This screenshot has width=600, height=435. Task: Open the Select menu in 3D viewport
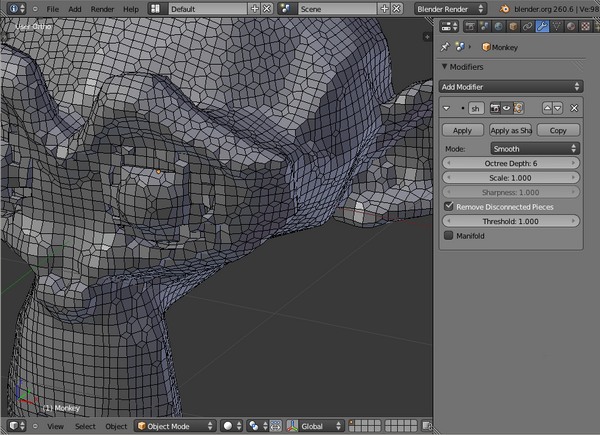(85, 426)
